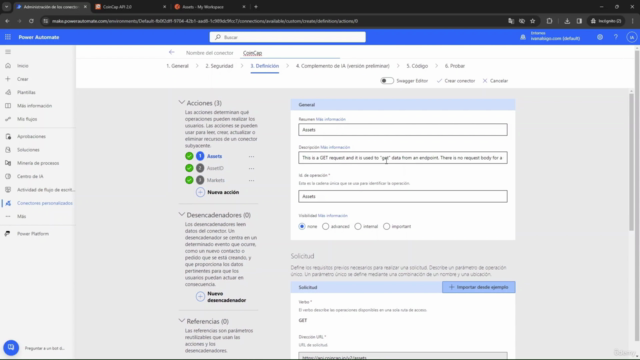Image resolution: width=640 pixels, height=360 pixels.
Task: Open Más información in the sidebar
Action: tap(34, 106)
